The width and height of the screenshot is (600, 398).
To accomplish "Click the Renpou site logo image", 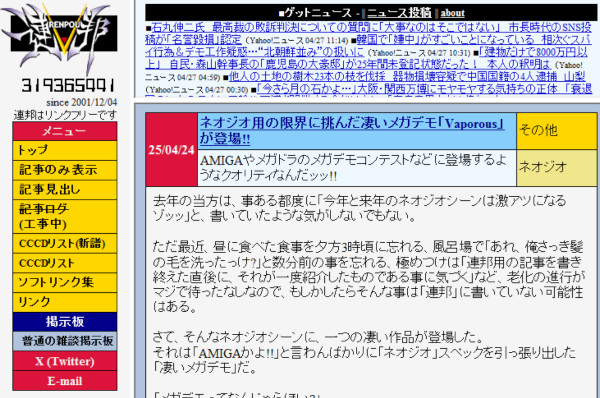I will 60,38.
